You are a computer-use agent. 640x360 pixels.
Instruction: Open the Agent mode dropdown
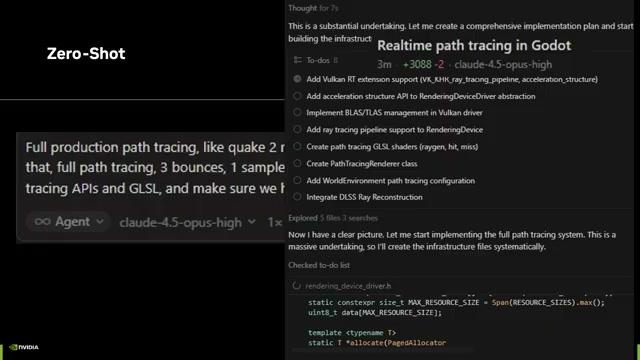pyautogui.click(x=68, y=222)
